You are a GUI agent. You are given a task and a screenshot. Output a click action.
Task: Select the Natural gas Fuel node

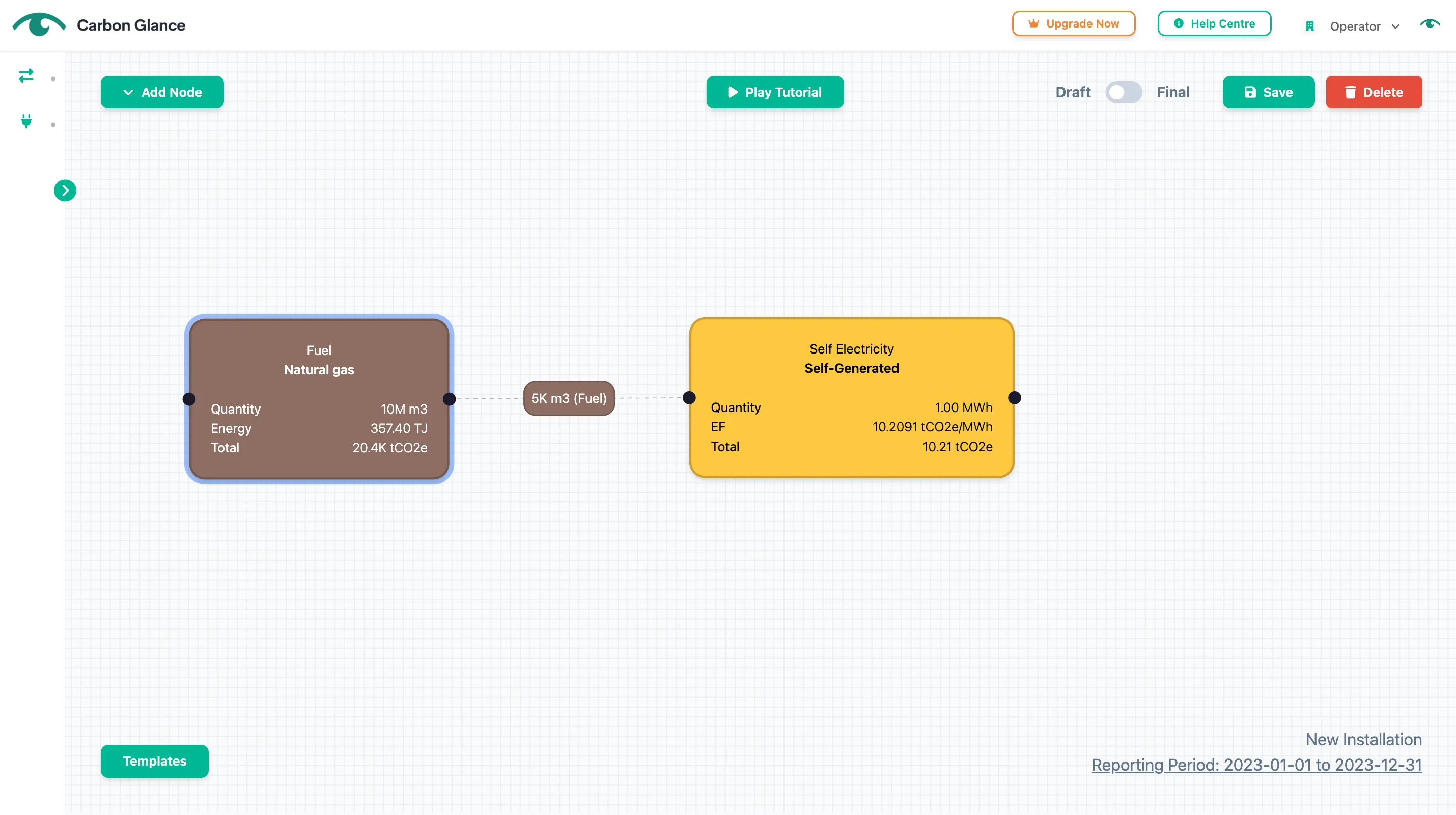[x=319, y=399]
